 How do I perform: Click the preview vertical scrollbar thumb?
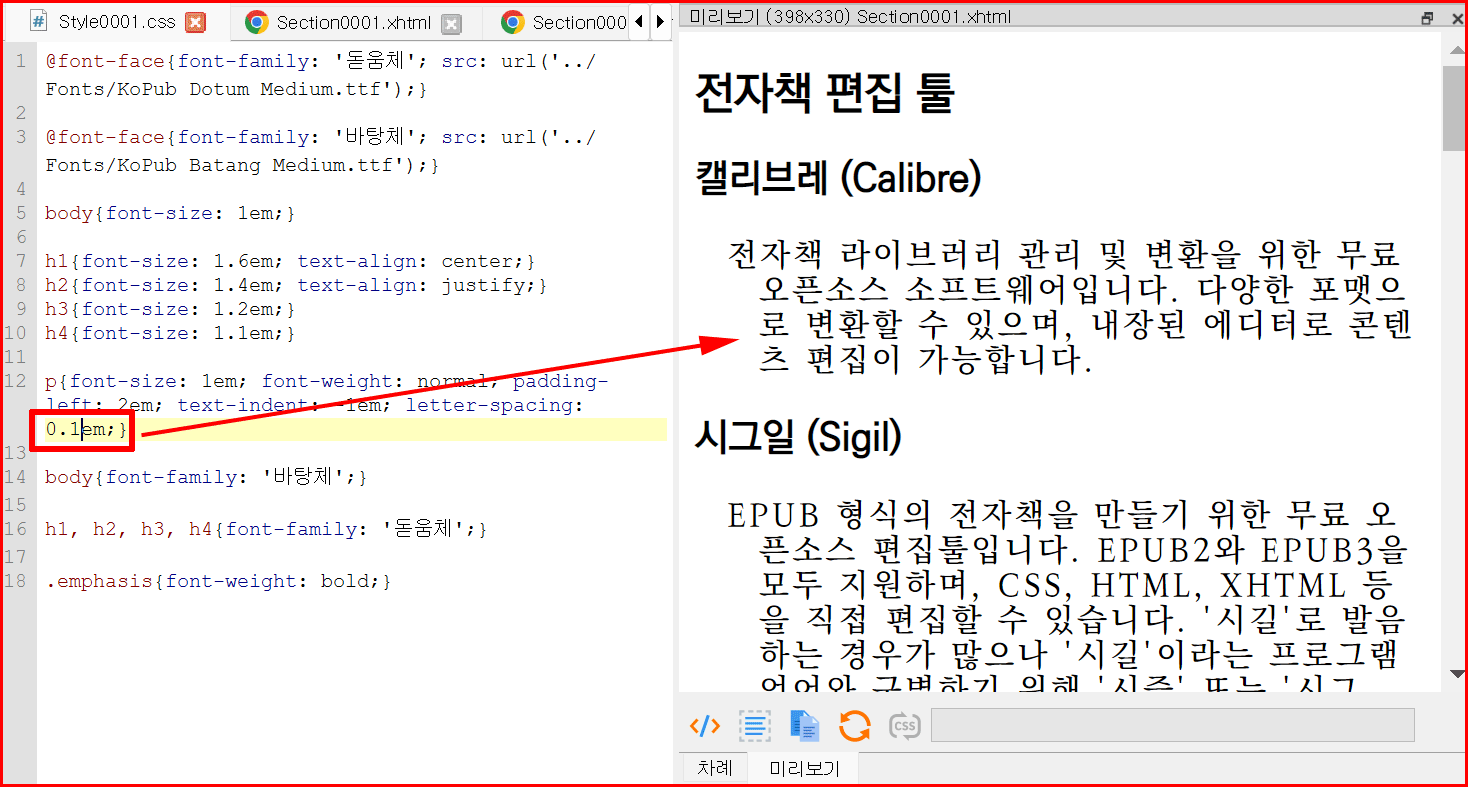[1454, 108]
